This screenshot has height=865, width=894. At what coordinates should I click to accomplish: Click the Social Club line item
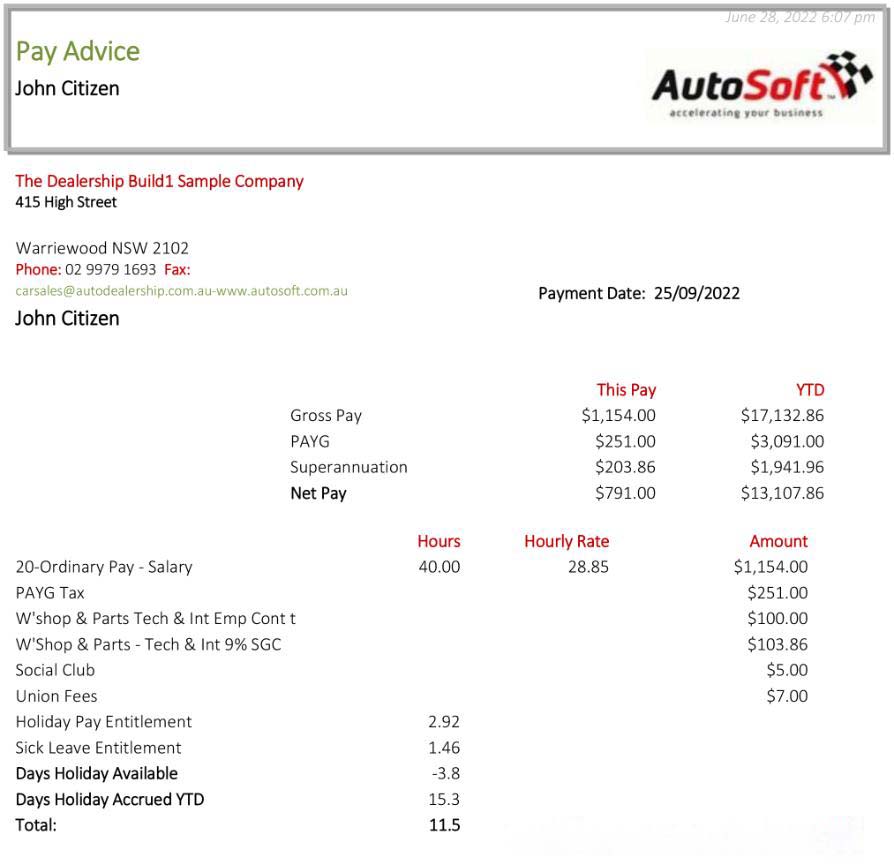click(55, 670)
